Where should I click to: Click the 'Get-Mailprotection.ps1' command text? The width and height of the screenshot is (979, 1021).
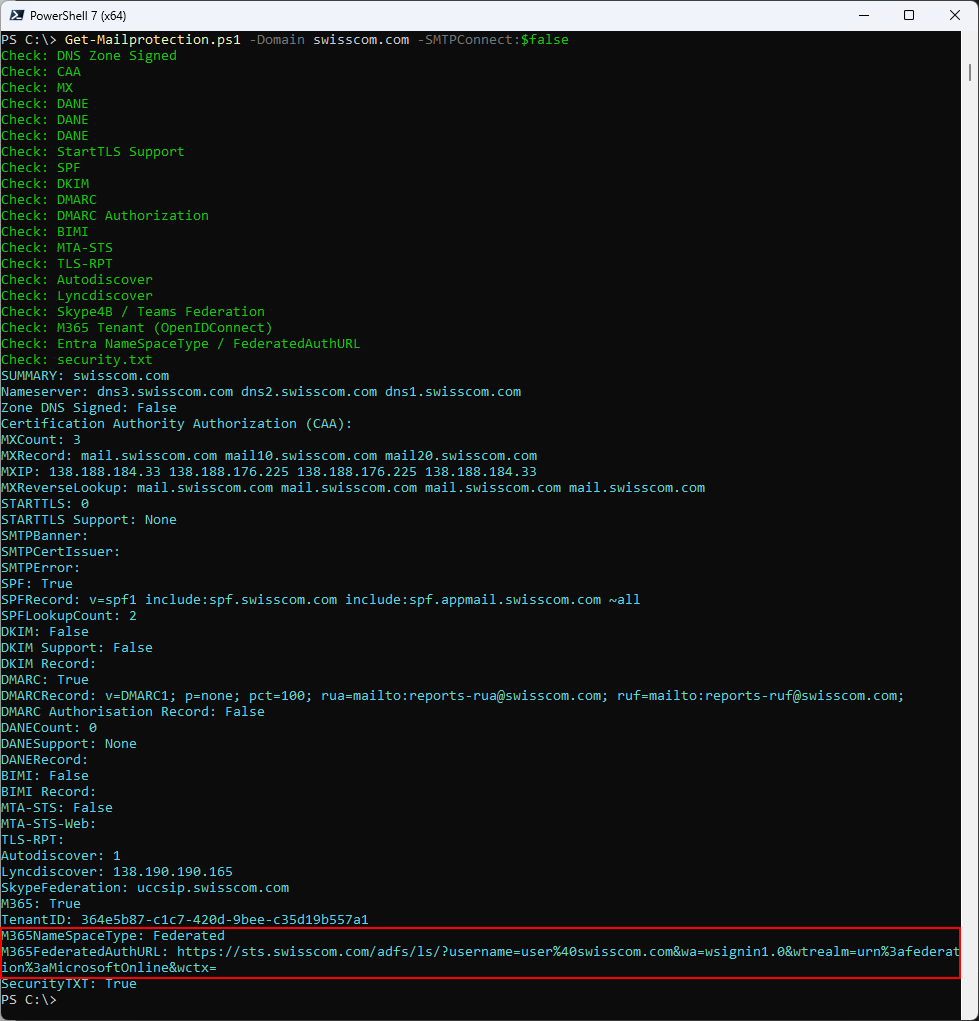[152, 40]
